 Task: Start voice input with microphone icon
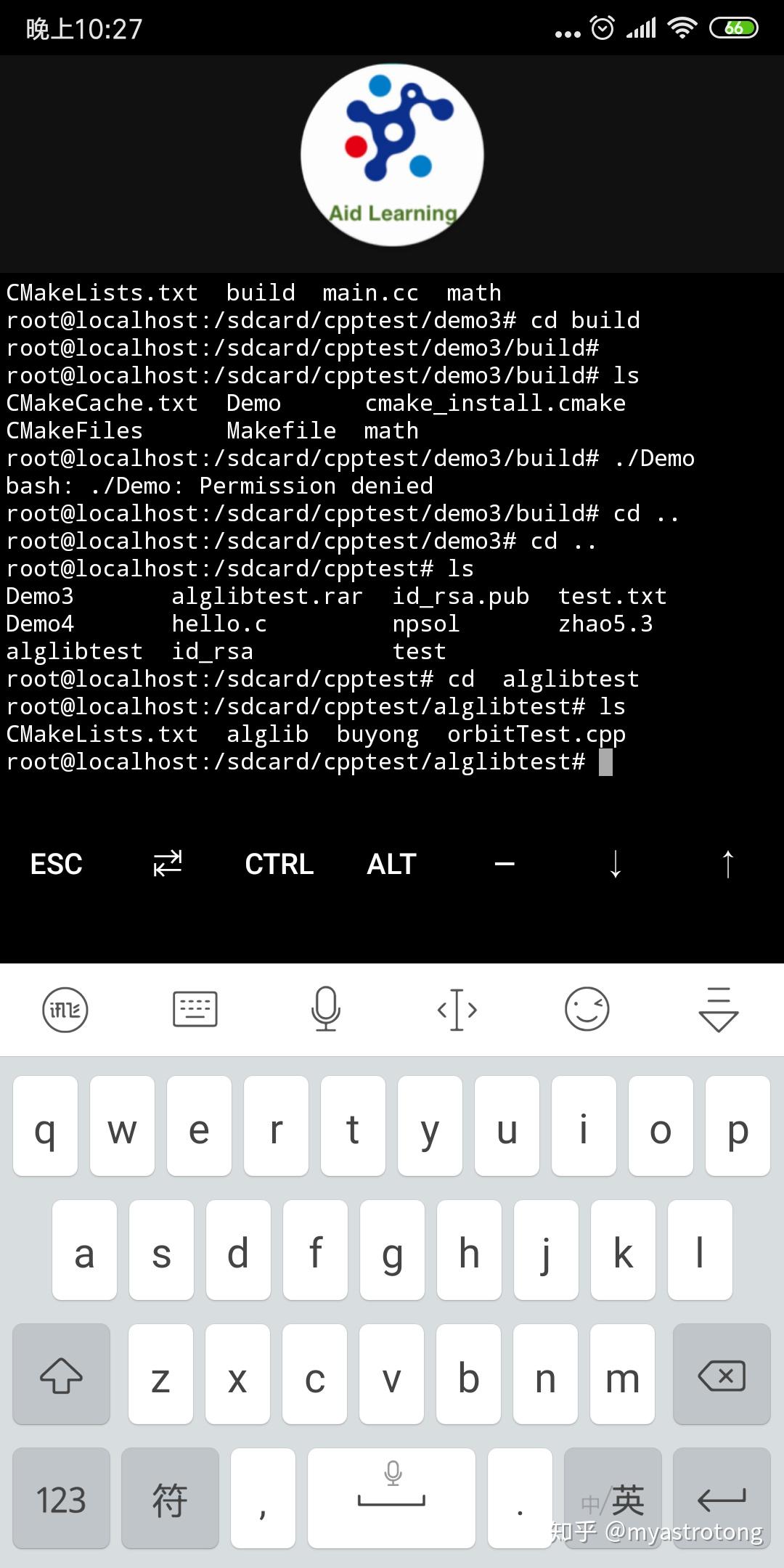(x=326, y=1009)
